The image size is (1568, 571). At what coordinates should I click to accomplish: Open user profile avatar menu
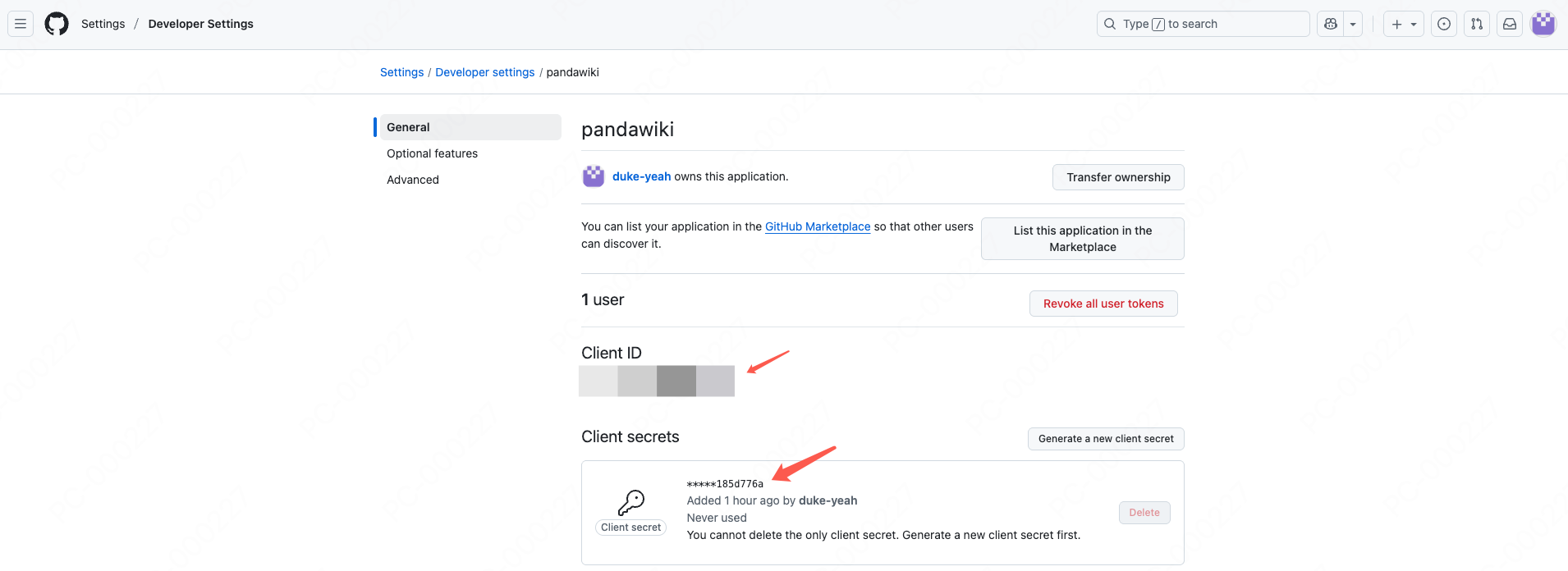[x=1543, y=24]
